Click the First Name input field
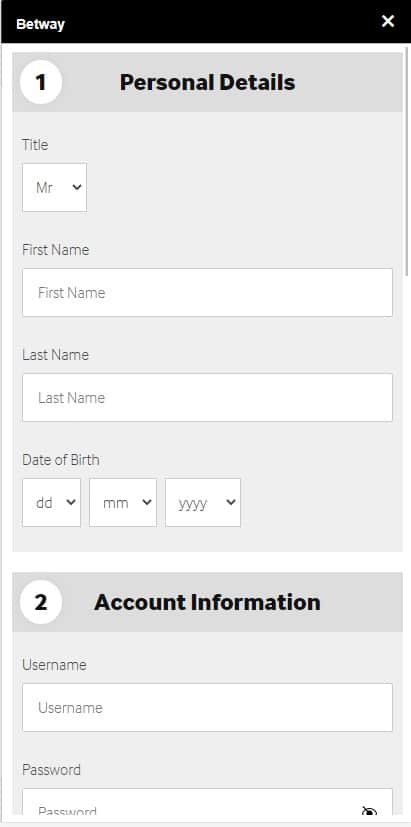 207,293
